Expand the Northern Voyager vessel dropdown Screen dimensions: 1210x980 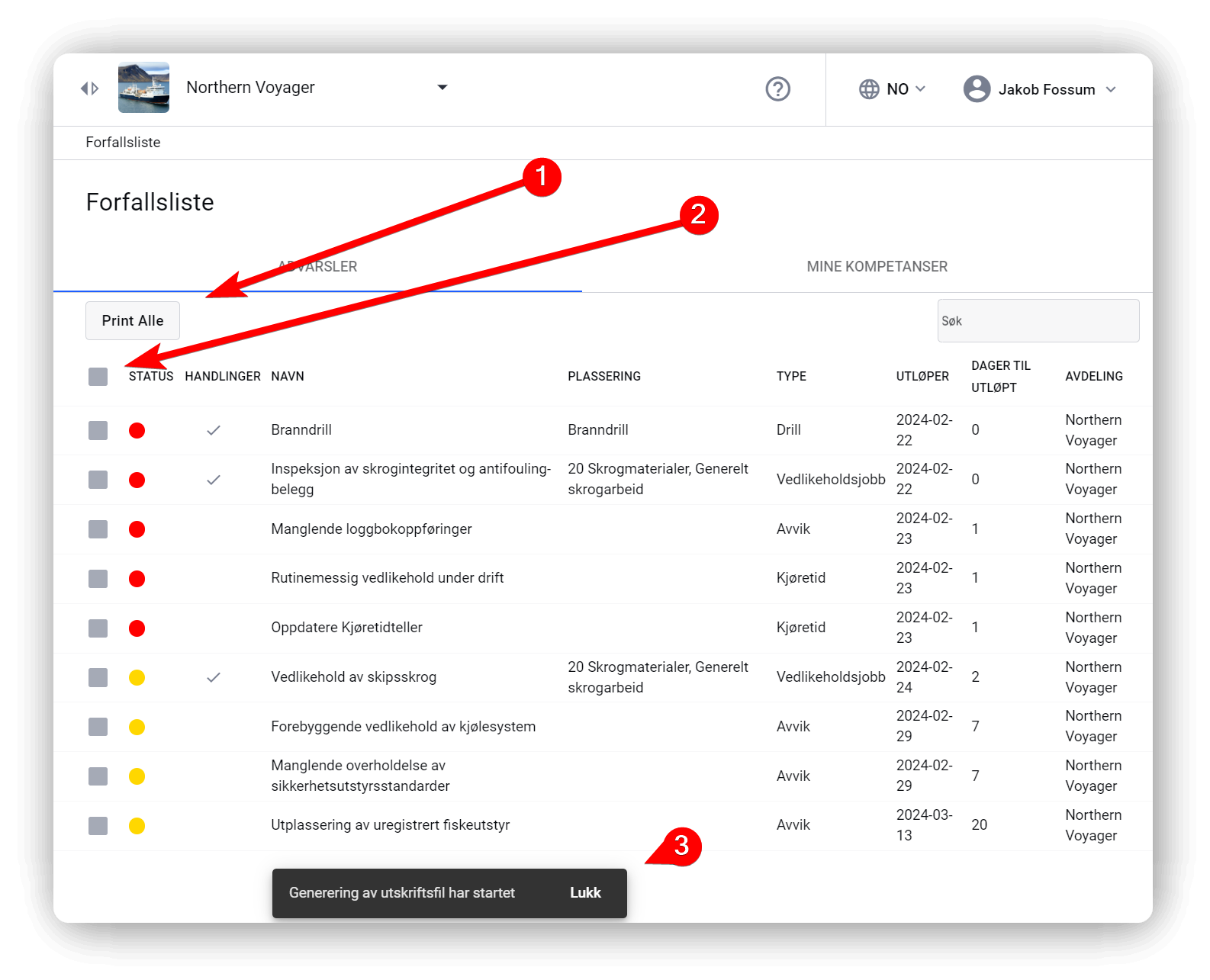(442, 88)
